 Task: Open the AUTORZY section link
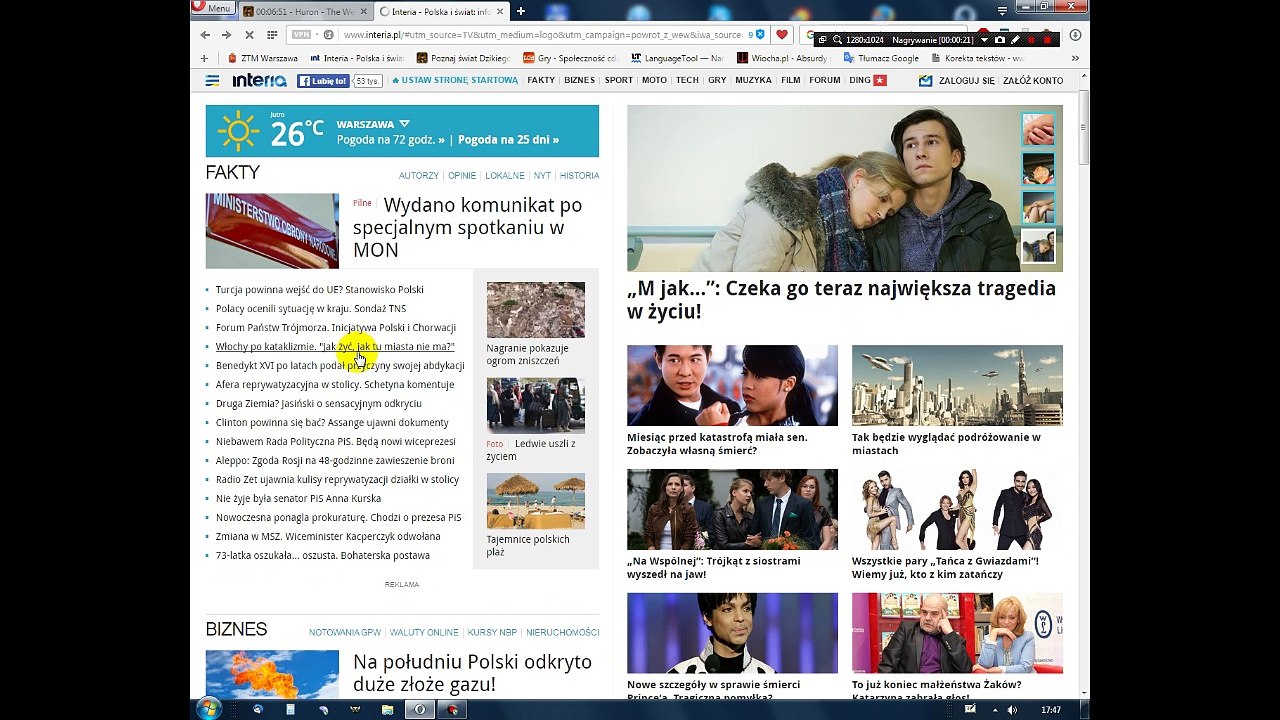click(418, 175)
